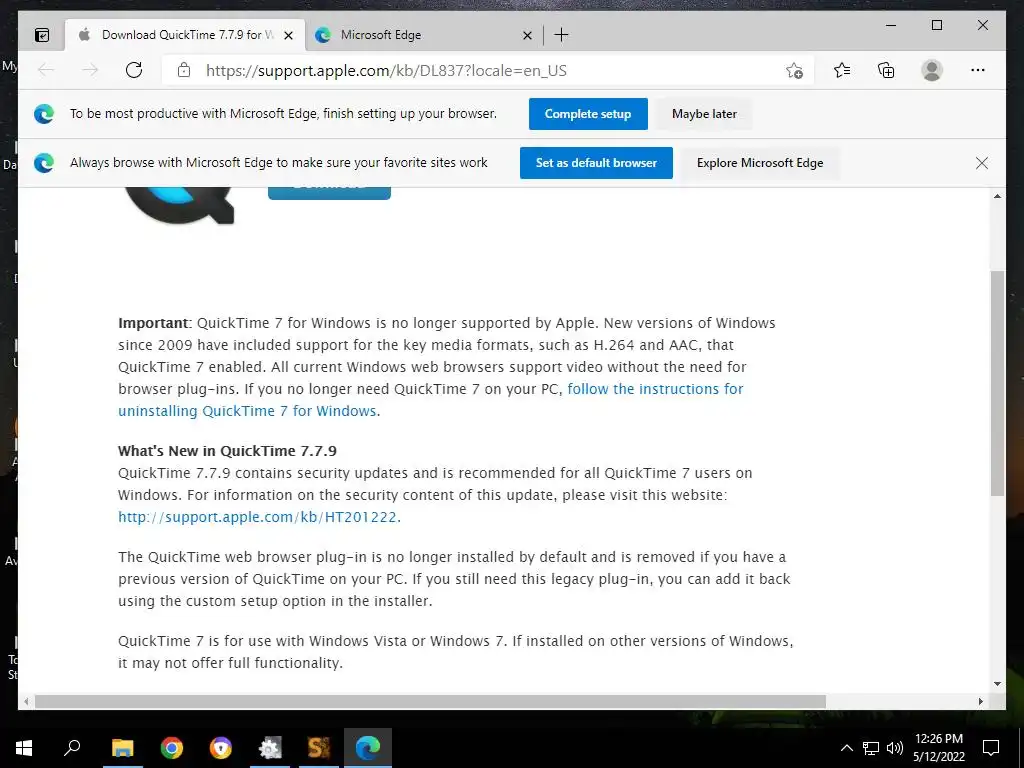The image size is (1024, 768).
Task: Show hidden system tray icons
Action: coord(846,748)
